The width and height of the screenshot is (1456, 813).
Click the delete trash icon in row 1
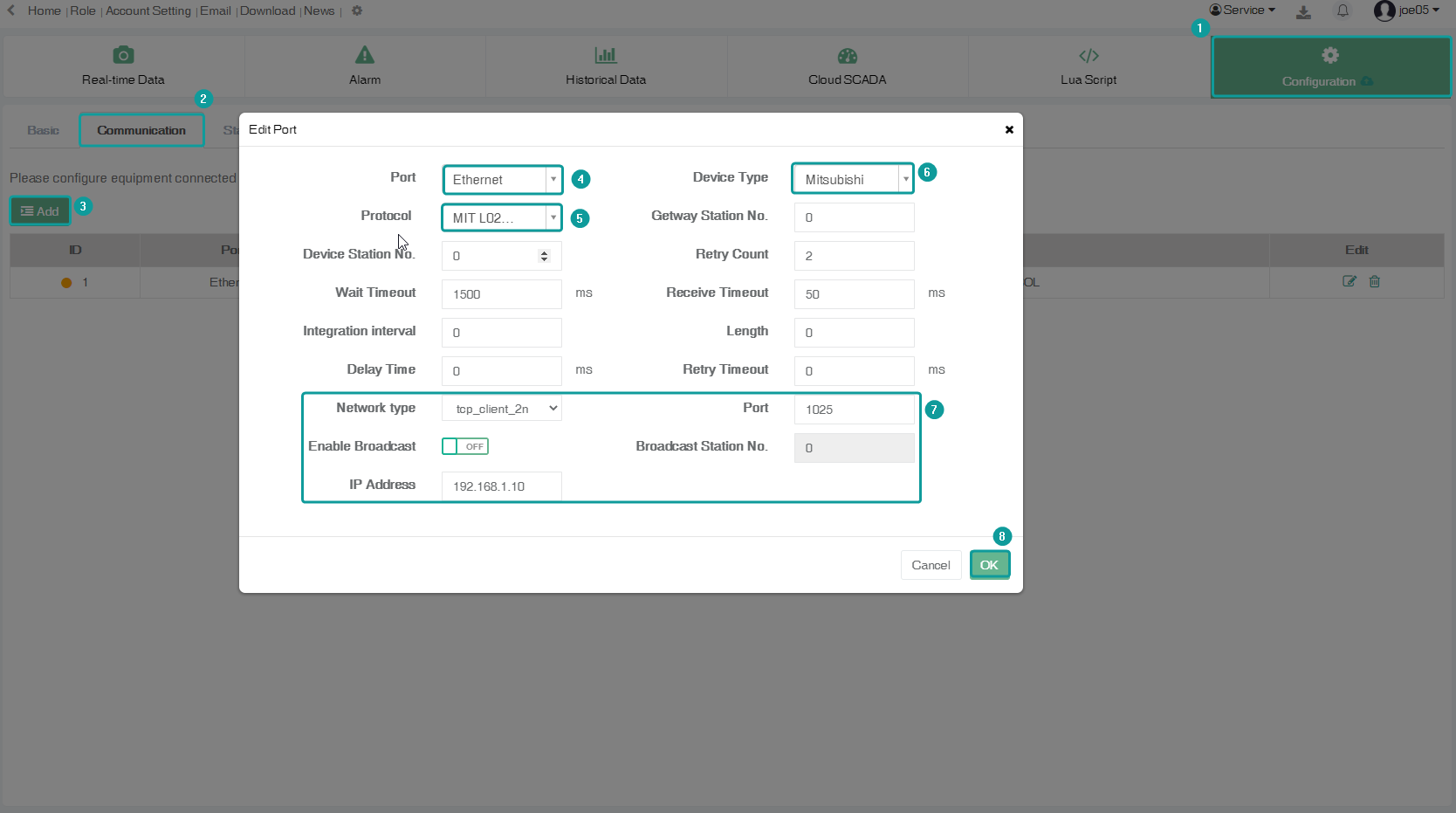click(x=1375, y=281)
